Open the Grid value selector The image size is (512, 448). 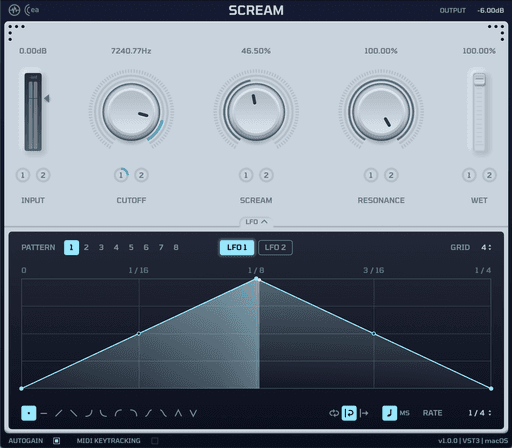(486, 247)
